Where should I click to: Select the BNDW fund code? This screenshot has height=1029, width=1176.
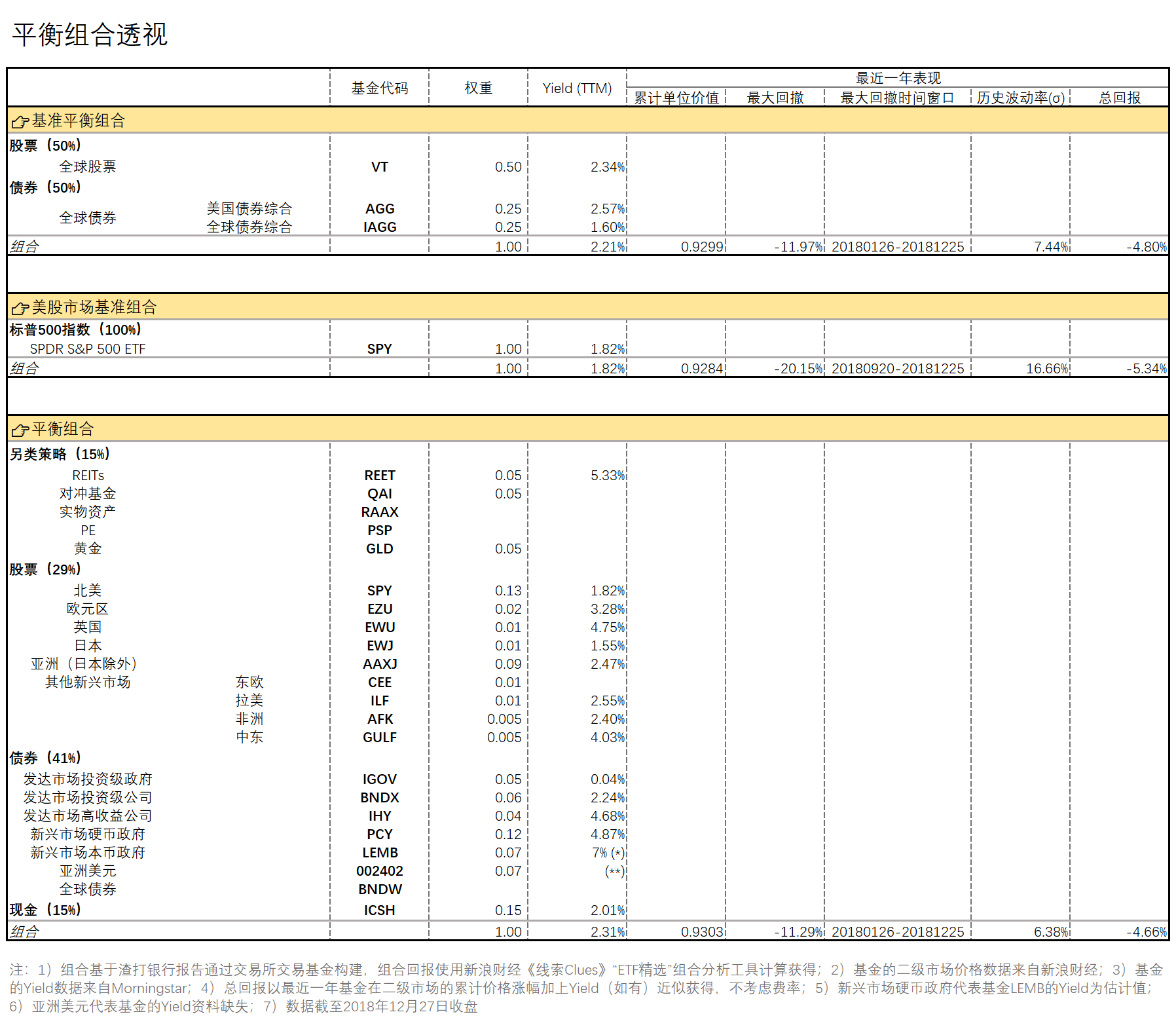[x=380, y=889]
